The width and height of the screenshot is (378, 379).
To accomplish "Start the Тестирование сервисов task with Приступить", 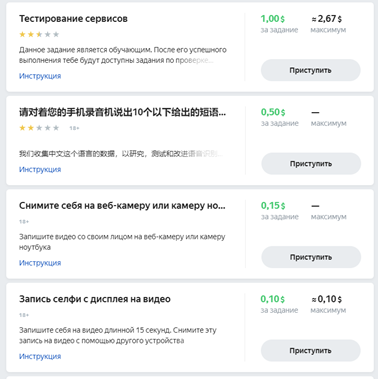I will pyautogui.click(x=310, y=70).
